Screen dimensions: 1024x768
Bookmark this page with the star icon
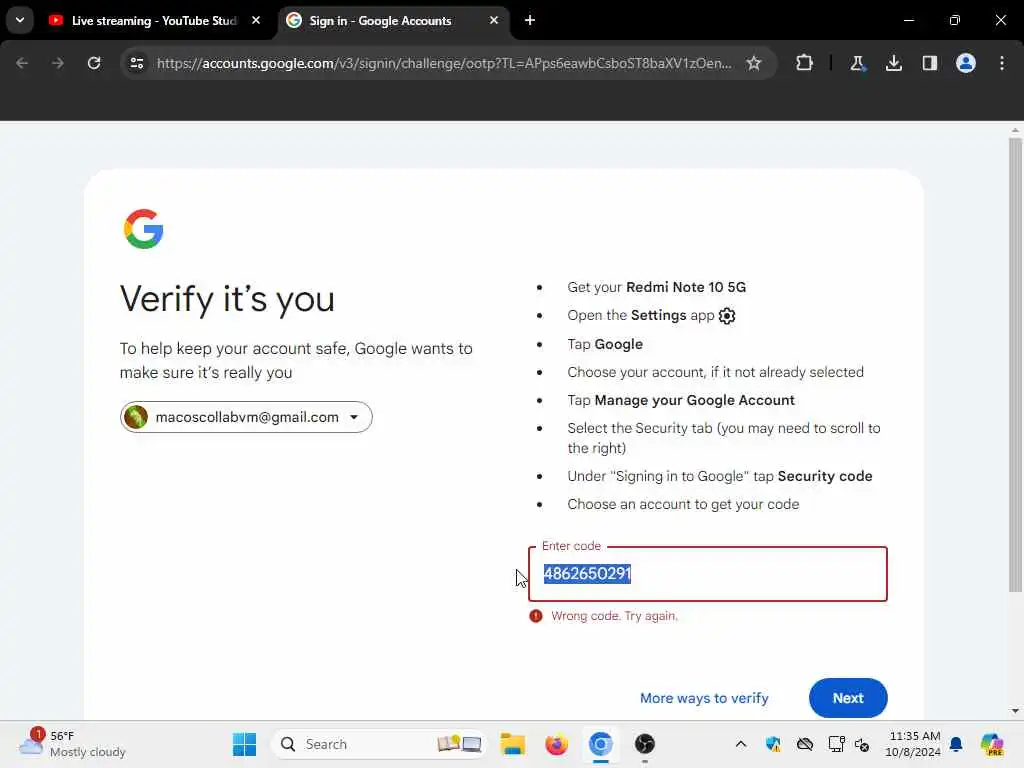[x=754, y=63]
